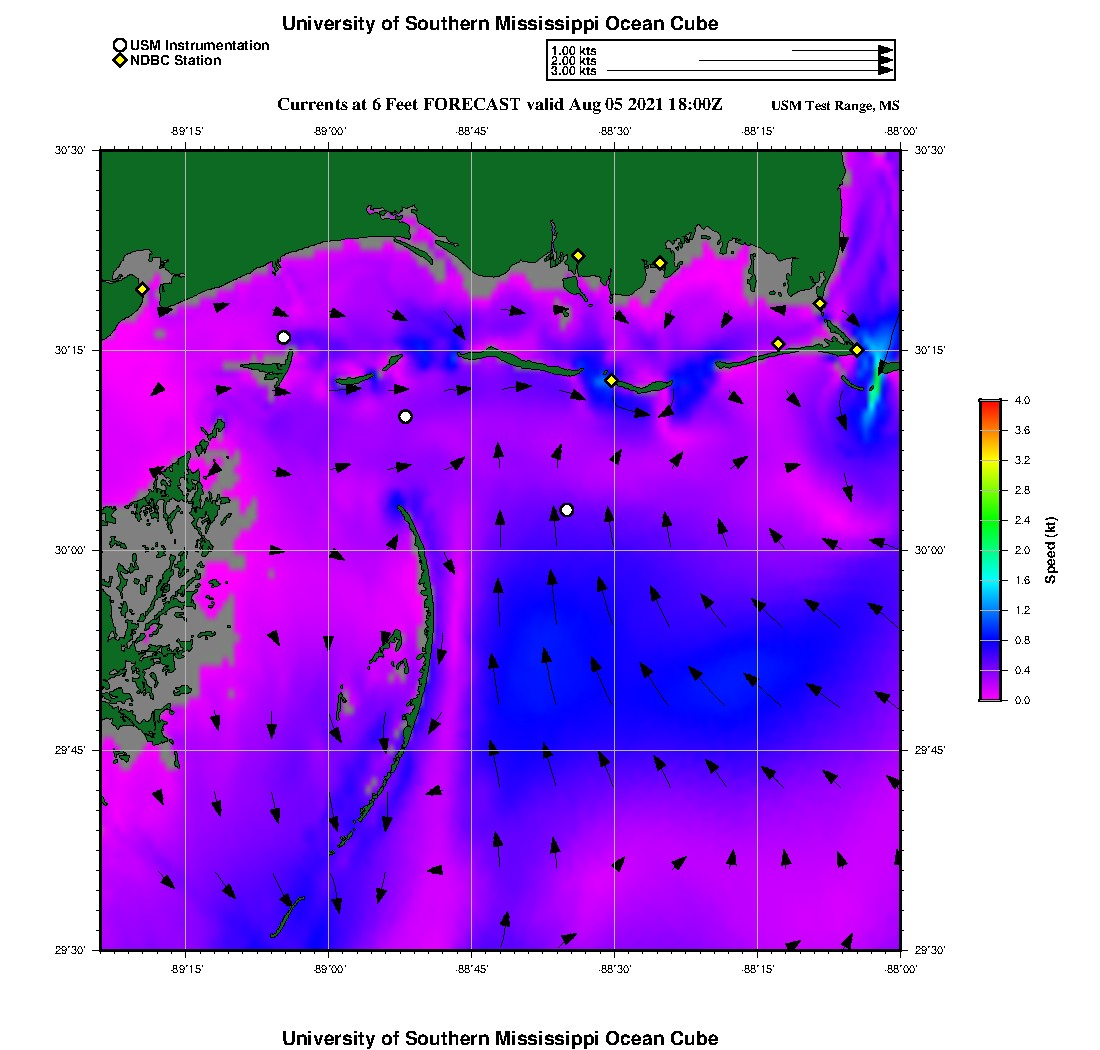
Task: Click the 'Speed (kt)' color bar label
Action: (1050, 551)
